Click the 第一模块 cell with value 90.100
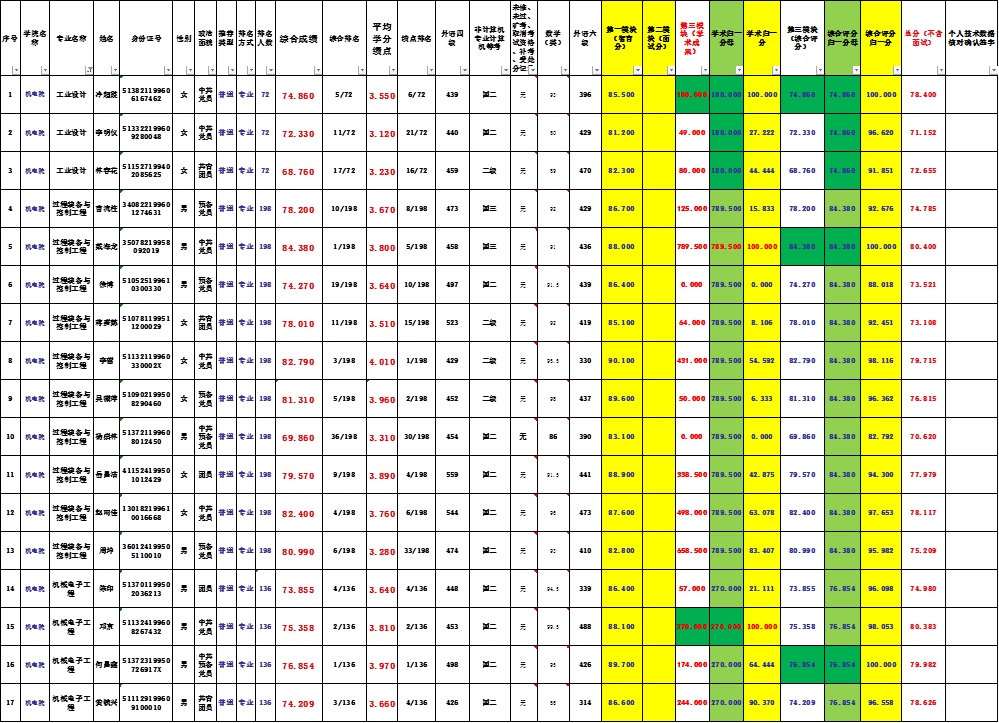The image size is (999, 723). point(621,360)
